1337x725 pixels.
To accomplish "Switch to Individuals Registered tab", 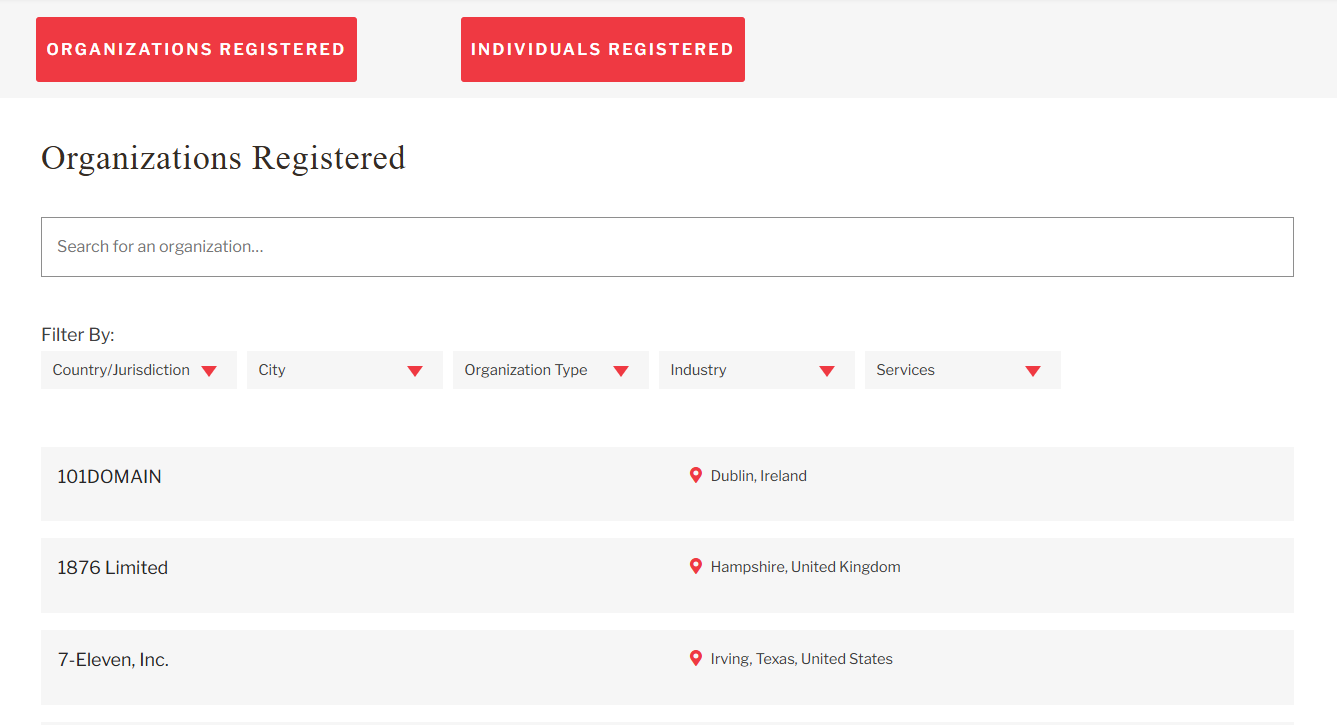I will [x=602, y=49].
